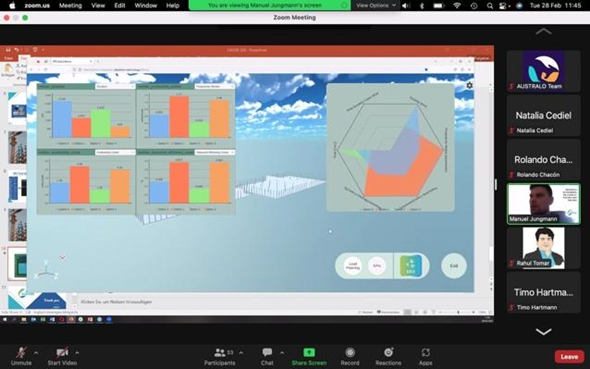Leave the meeting

pos(569,357)
